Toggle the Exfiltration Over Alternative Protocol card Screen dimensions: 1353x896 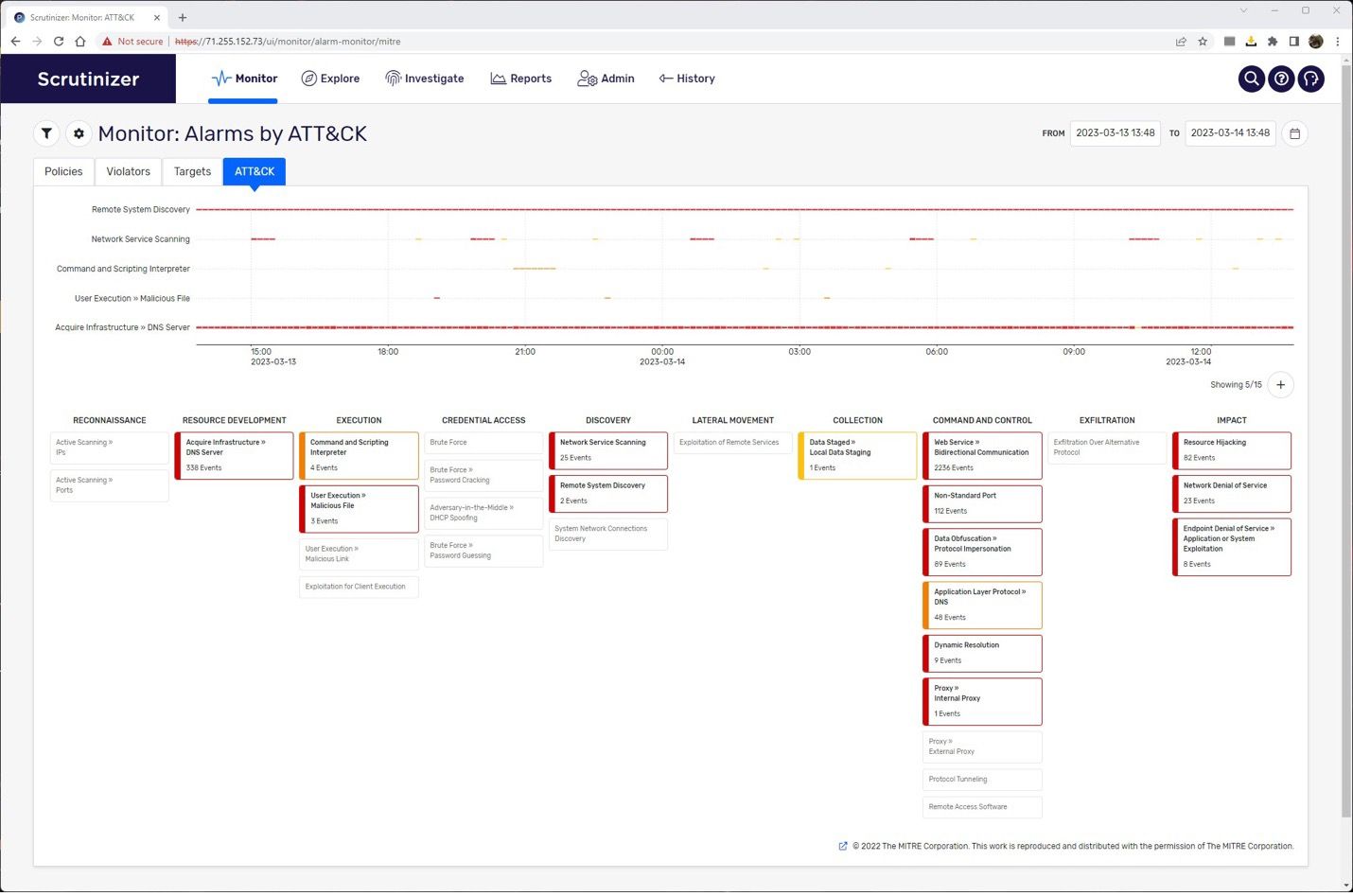[x=1106, y=448]
